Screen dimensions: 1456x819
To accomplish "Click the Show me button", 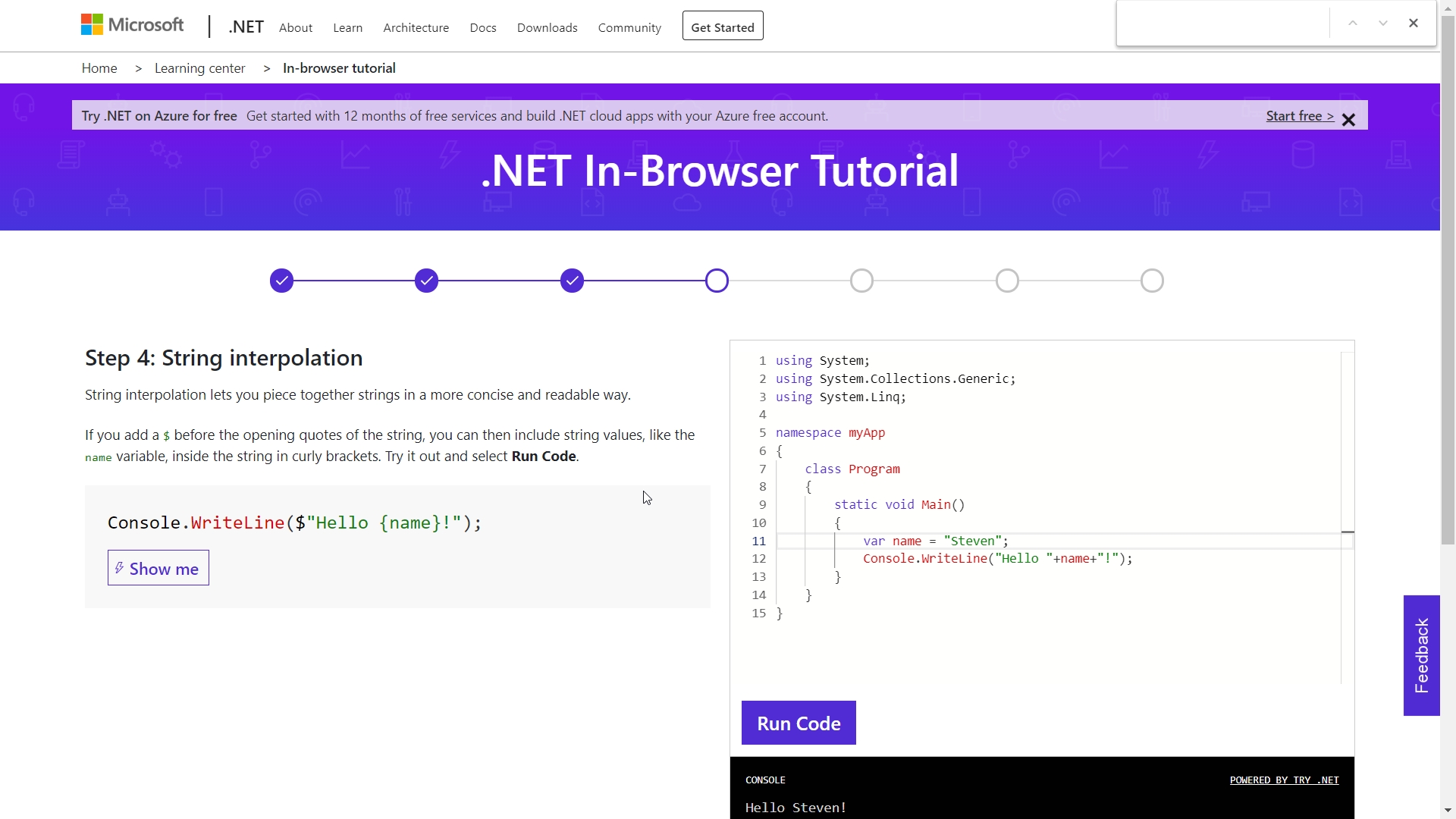I will pyautogui.click(x=158, y=568).
